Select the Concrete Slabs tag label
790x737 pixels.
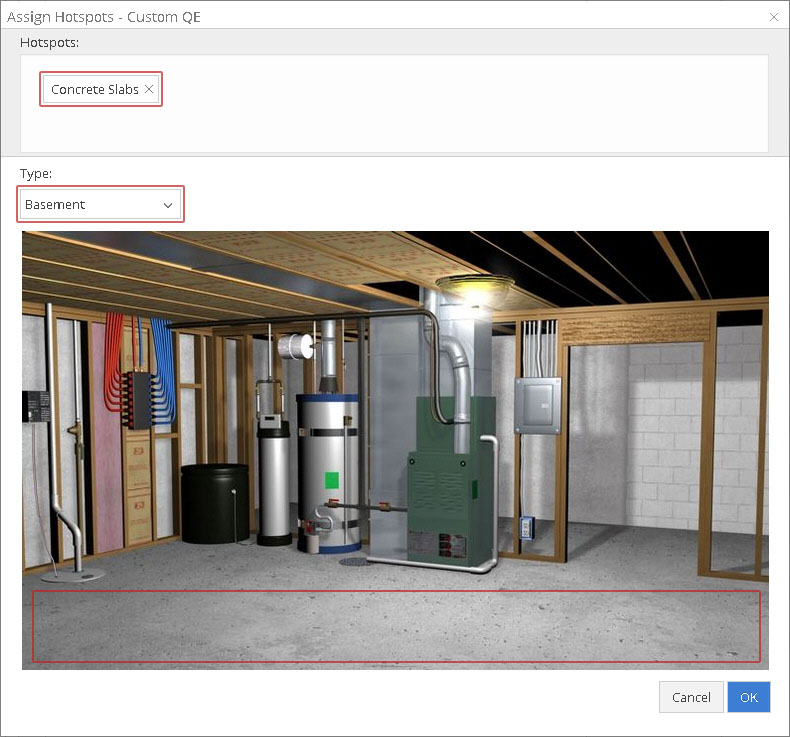(x=95, y=89)
